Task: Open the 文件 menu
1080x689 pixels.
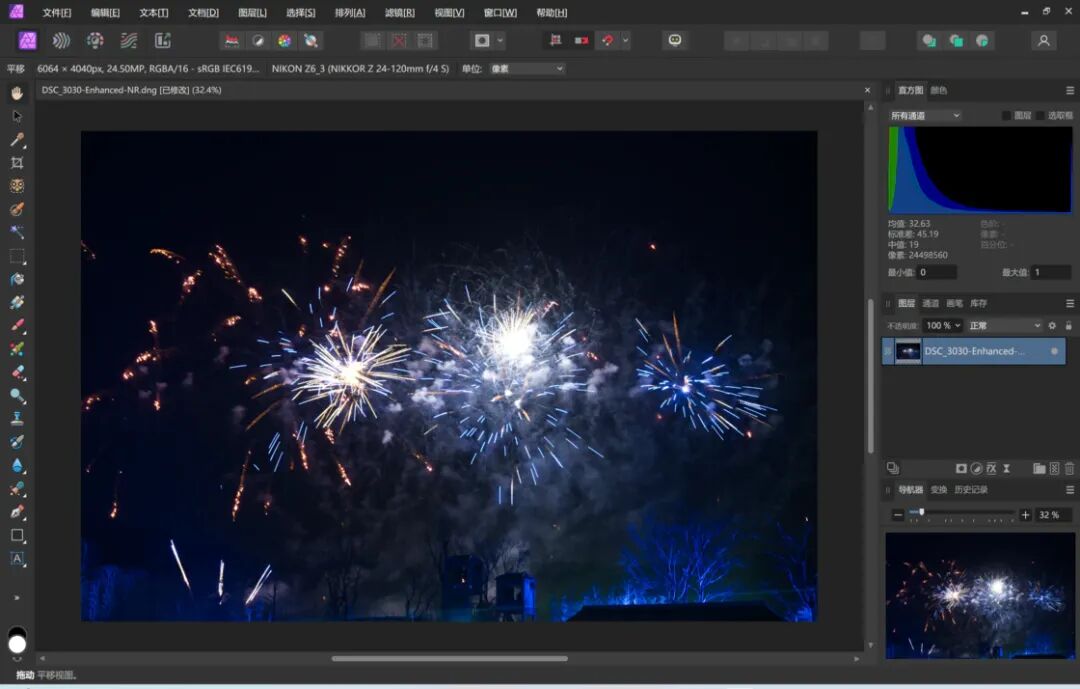Action: pos(56,12)
